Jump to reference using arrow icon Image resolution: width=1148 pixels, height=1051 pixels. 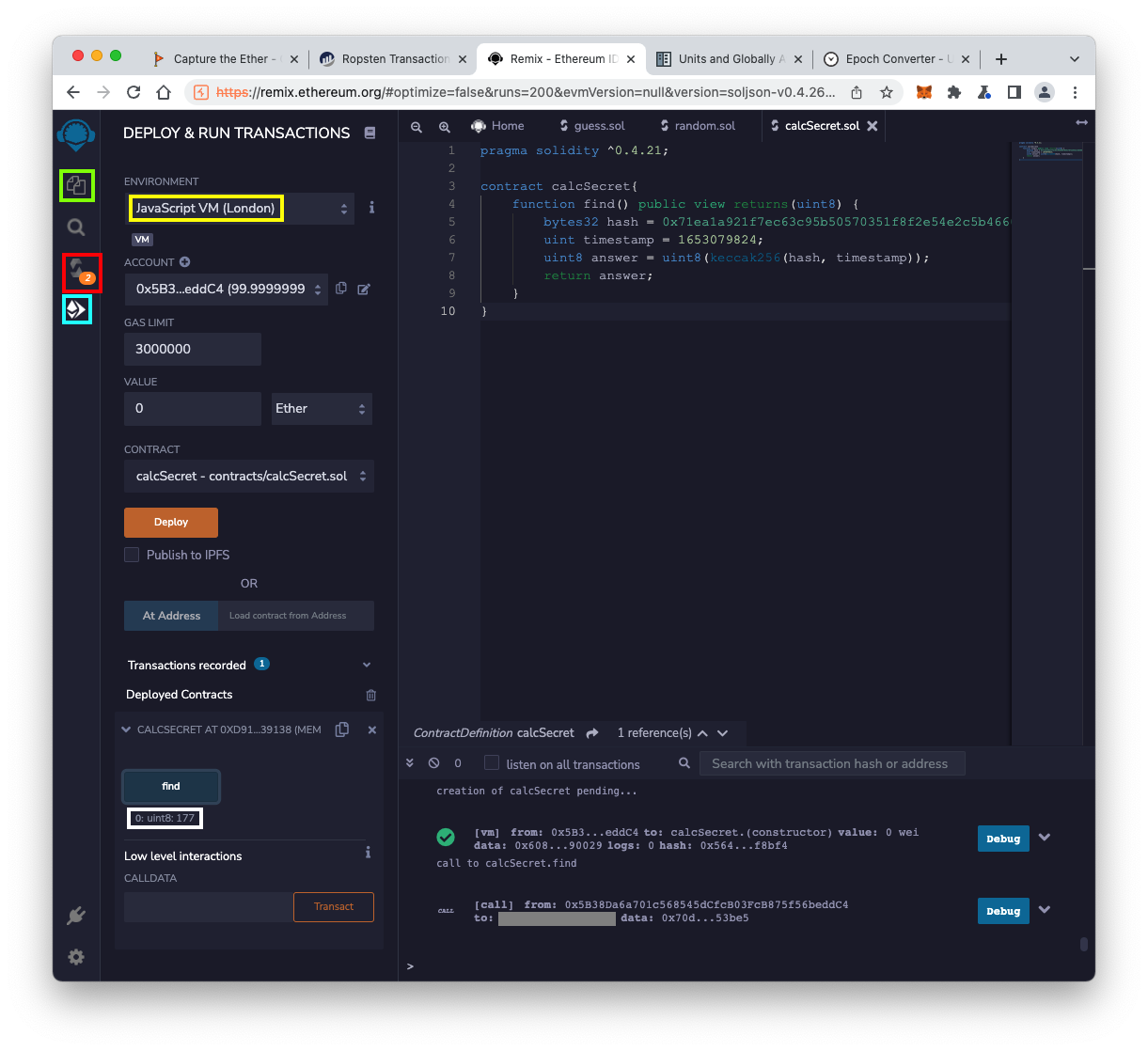[592, 733]
